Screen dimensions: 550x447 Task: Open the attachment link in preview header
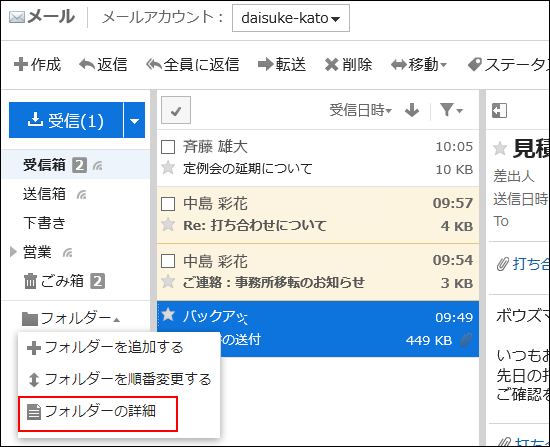(530, 264)
